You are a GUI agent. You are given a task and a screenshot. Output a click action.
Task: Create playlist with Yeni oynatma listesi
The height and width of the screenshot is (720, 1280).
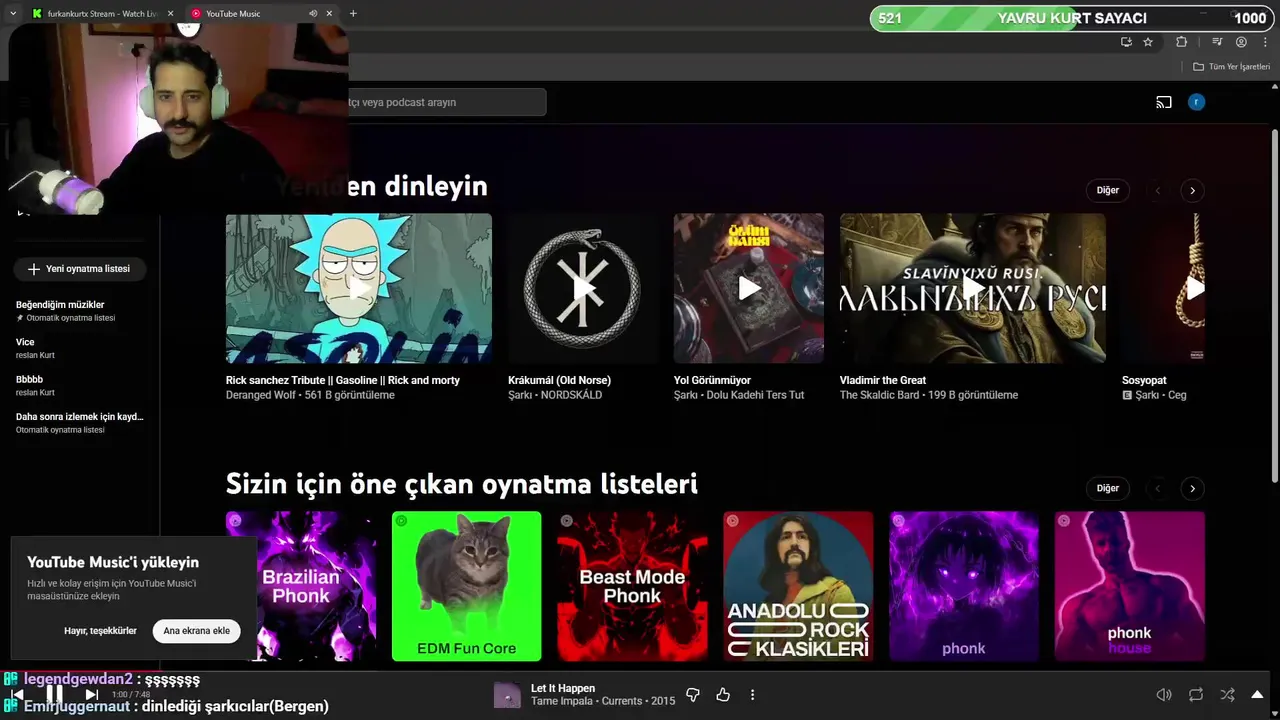coord(79,269)
